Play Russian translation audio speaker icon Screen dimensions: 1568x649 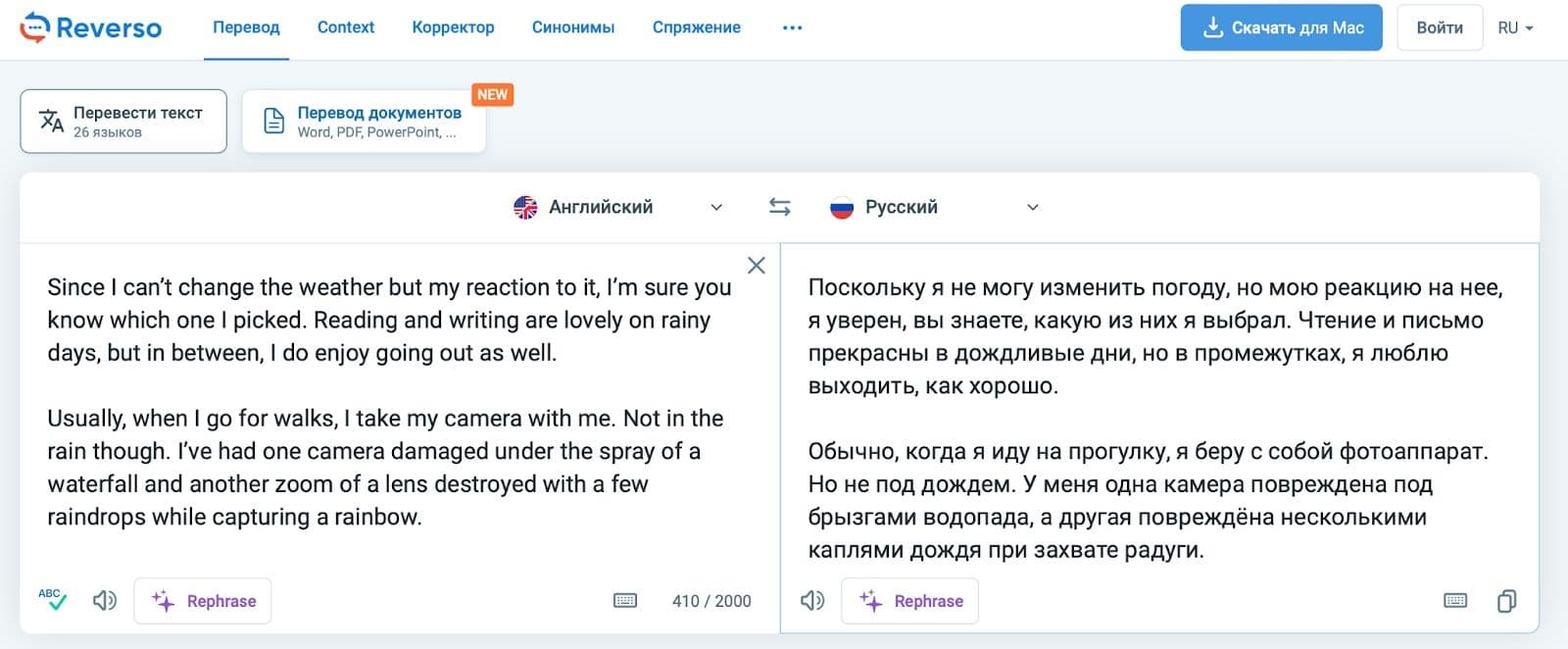coord(812,600)
